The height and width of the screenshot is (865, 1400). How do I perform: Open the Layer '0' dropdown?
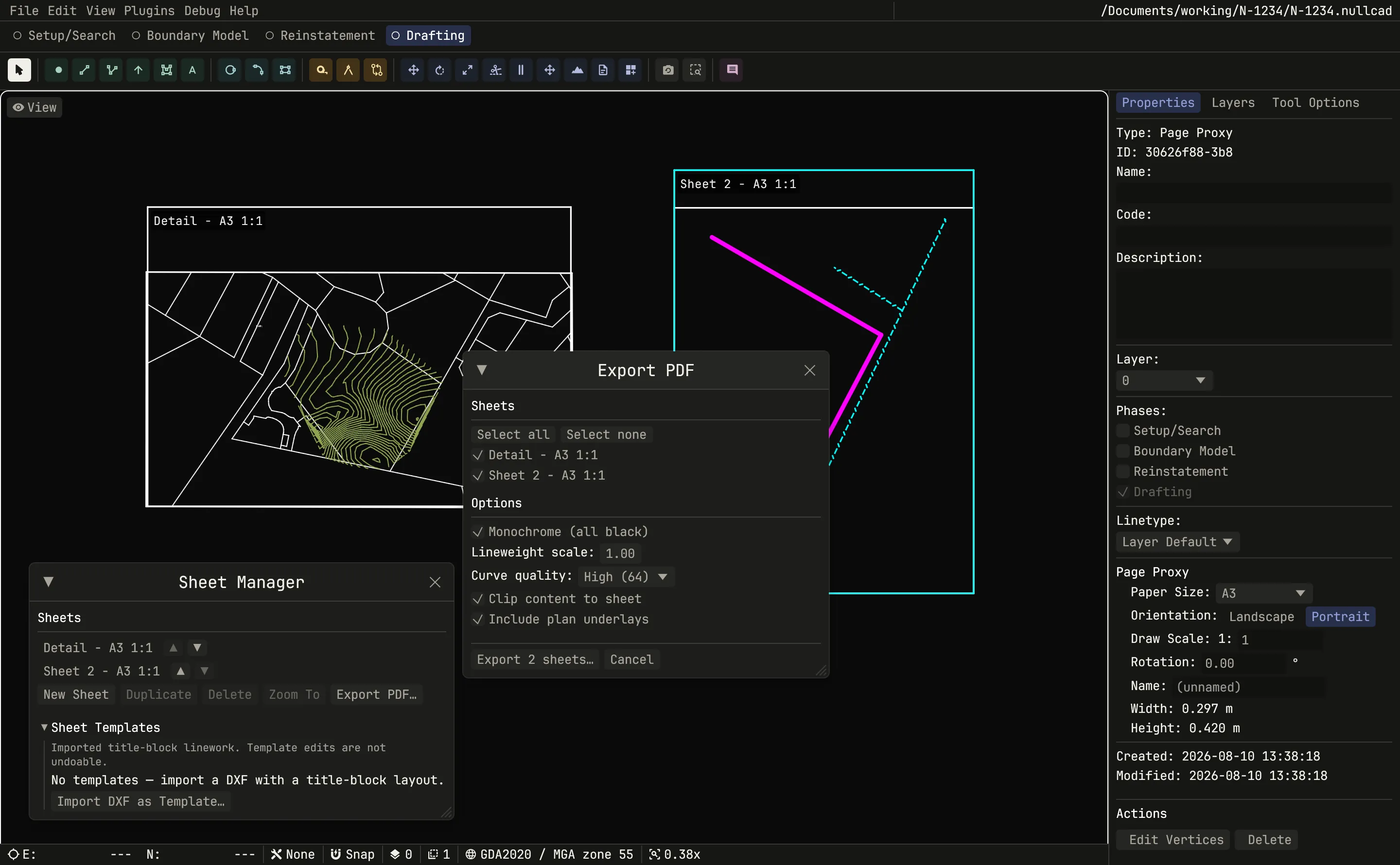pos(1164,381)
